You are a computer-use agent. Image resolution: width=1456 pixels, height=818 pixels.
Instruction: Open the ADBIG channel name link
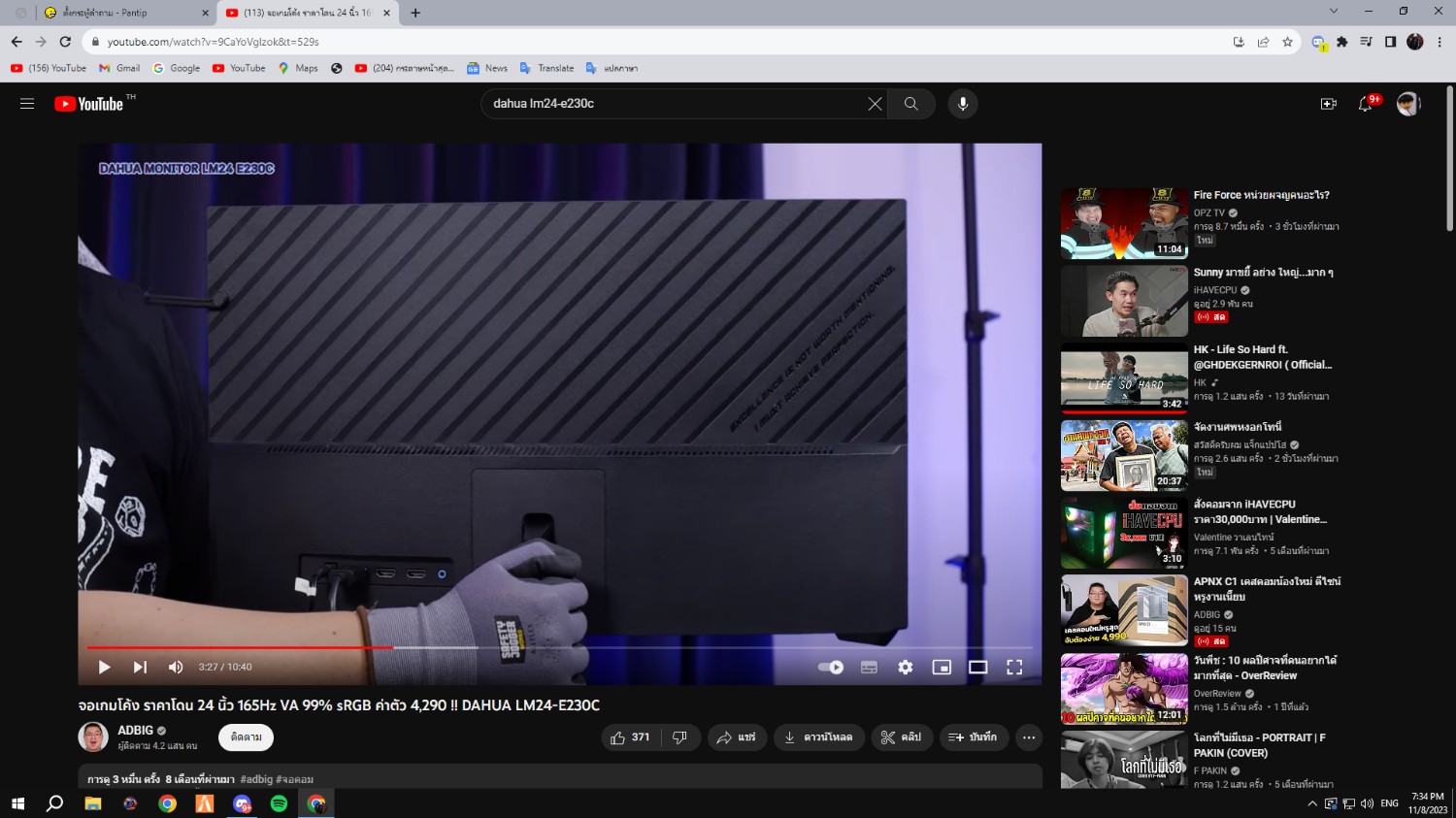click(136, 731)
